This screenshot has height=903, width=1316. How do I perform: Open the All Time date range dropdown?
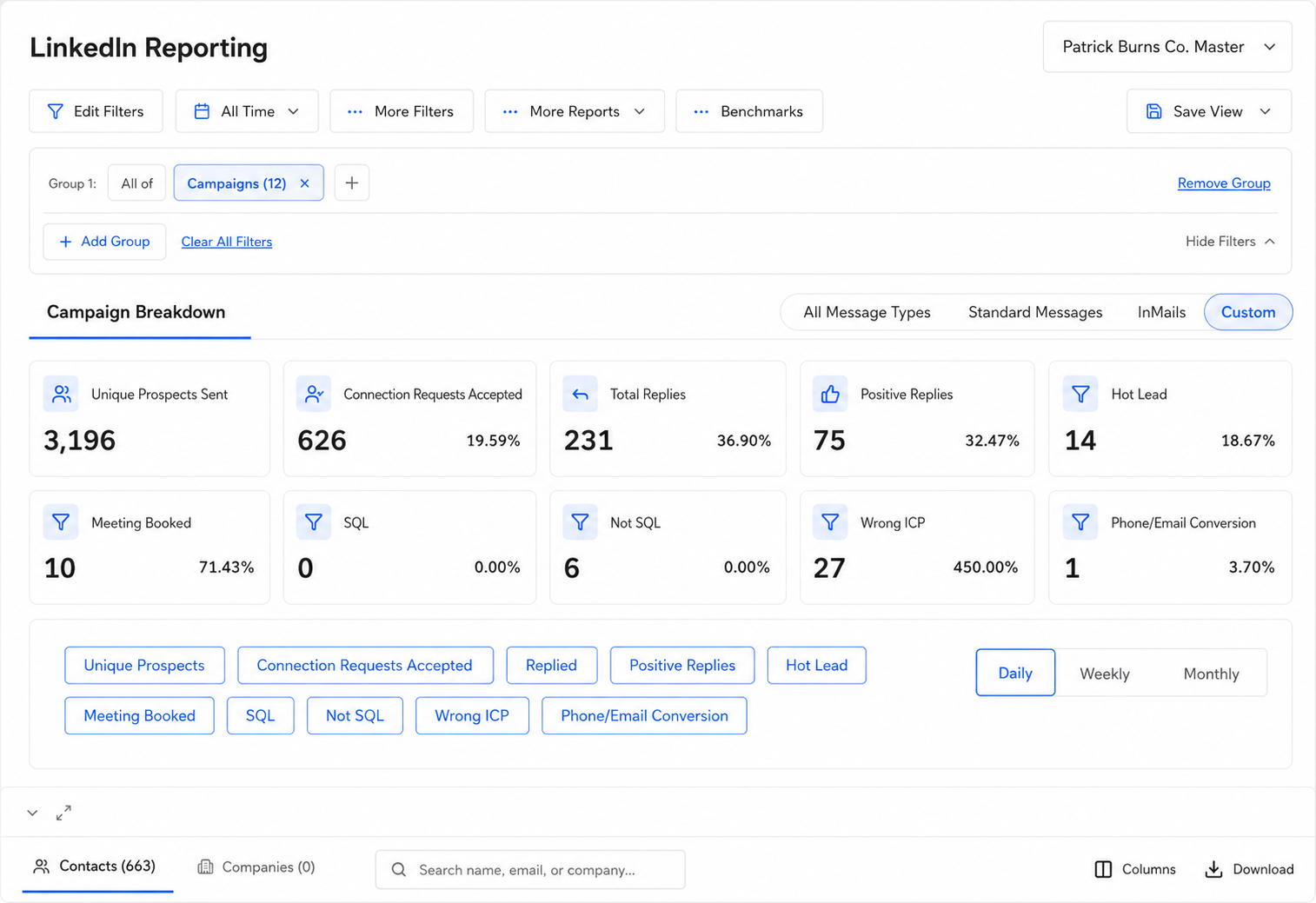(x=247, y=111)
